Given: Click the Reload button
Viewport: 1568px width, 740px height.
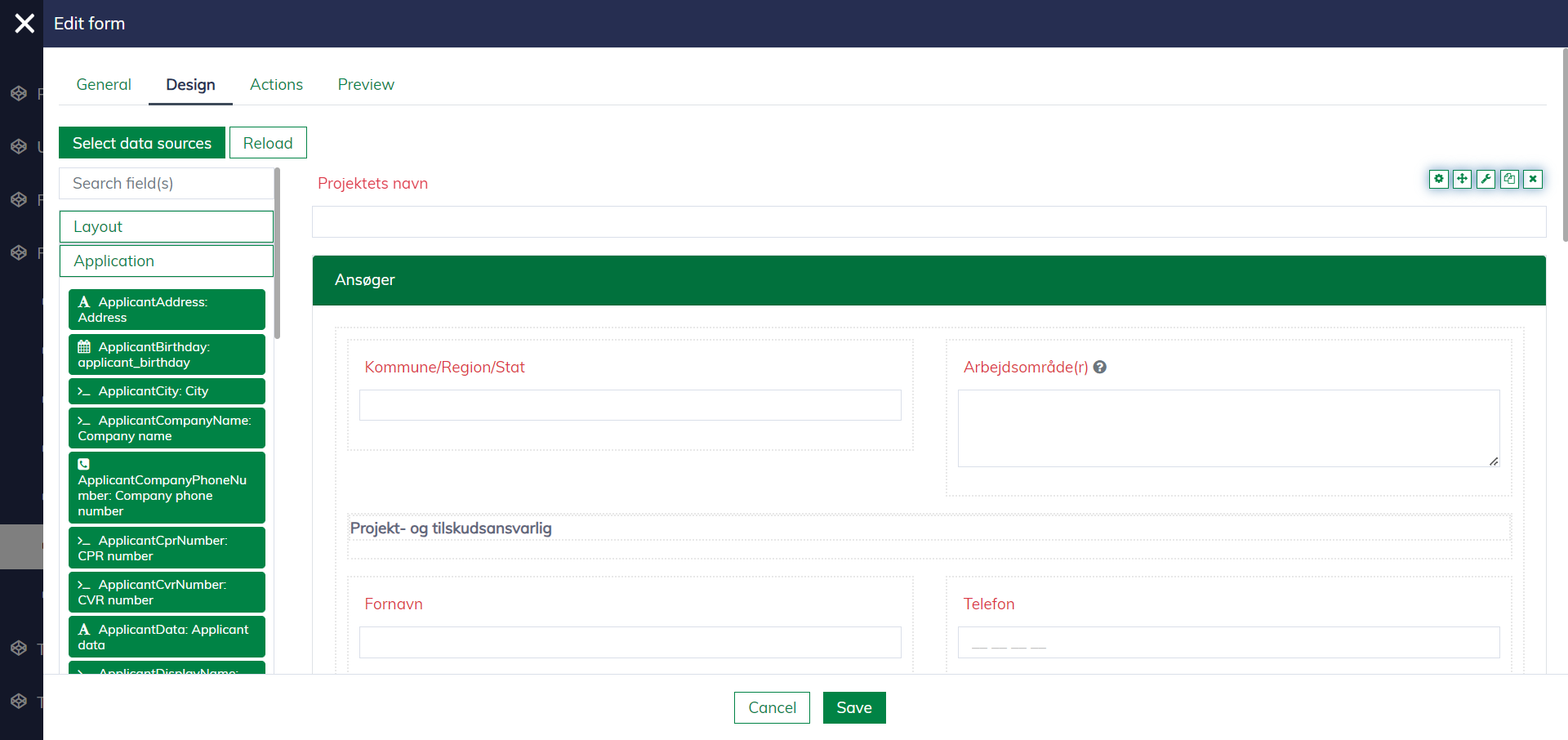Looking at the screenshot, I should [x=268, y=143].
